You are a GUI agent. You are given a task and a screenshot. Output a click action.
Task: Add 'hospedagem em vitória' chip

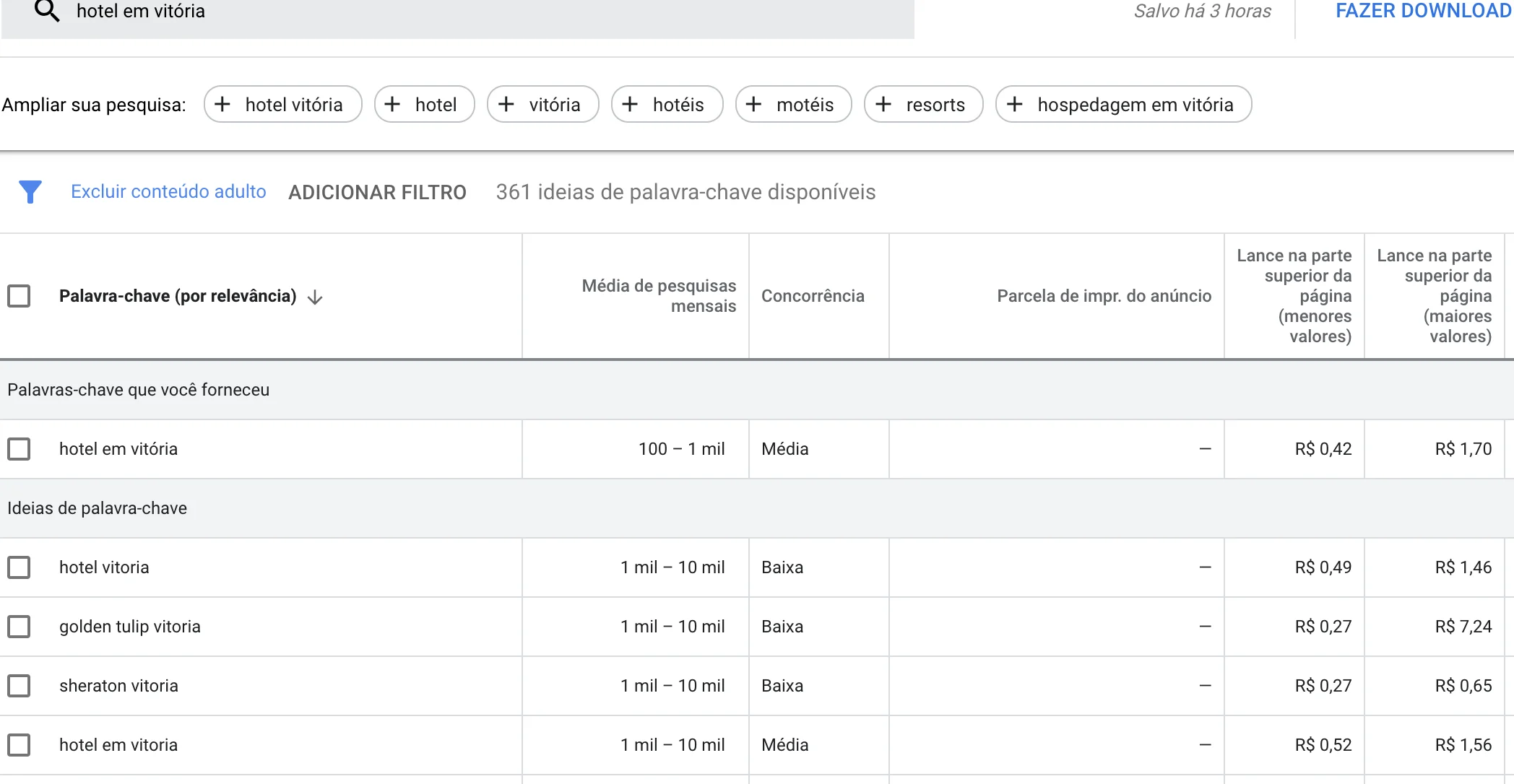pos(1123,105)
